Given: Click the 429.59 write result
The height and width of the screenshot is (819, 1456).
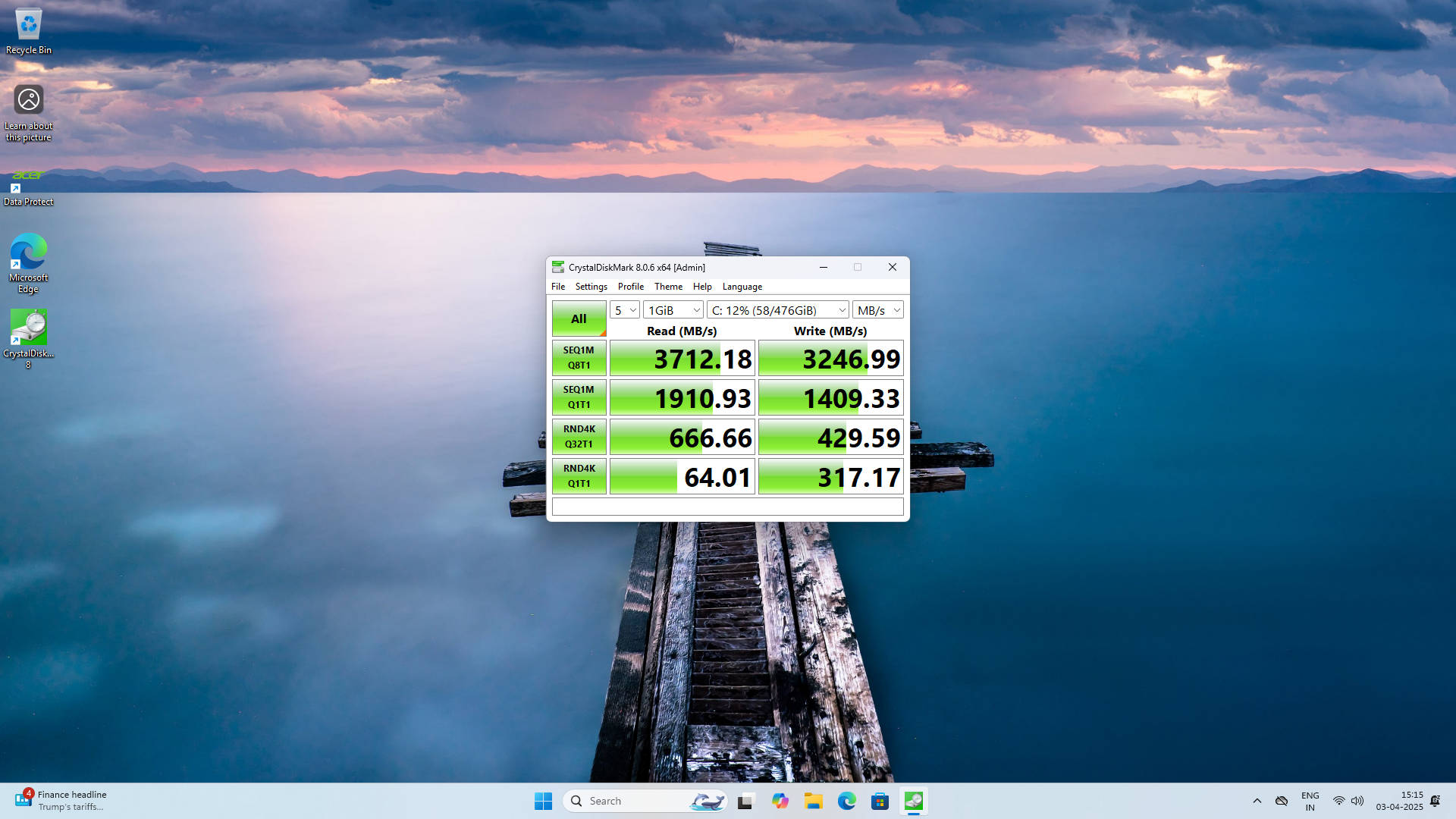Looking at the screenshot, I should coord(831,437).
